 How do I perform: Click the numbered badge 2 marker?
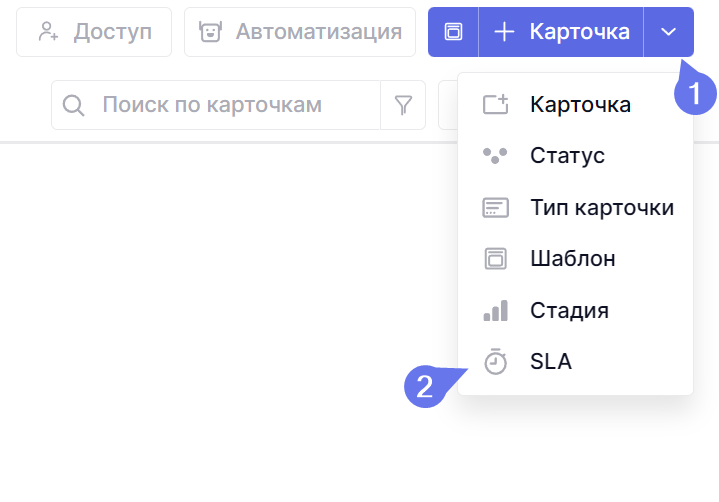tap(426, 386)
